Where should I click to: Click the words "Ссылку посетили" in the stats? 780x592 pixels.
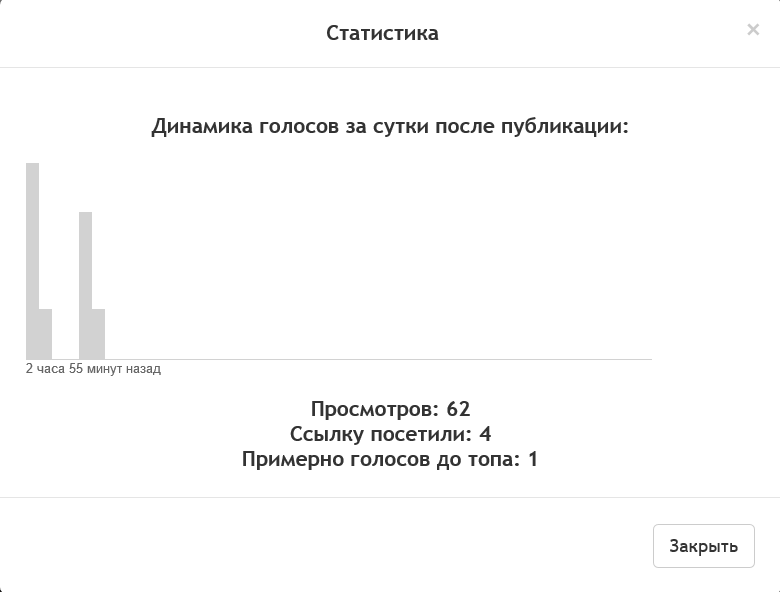pyautogui.click(x=380, y=434)
